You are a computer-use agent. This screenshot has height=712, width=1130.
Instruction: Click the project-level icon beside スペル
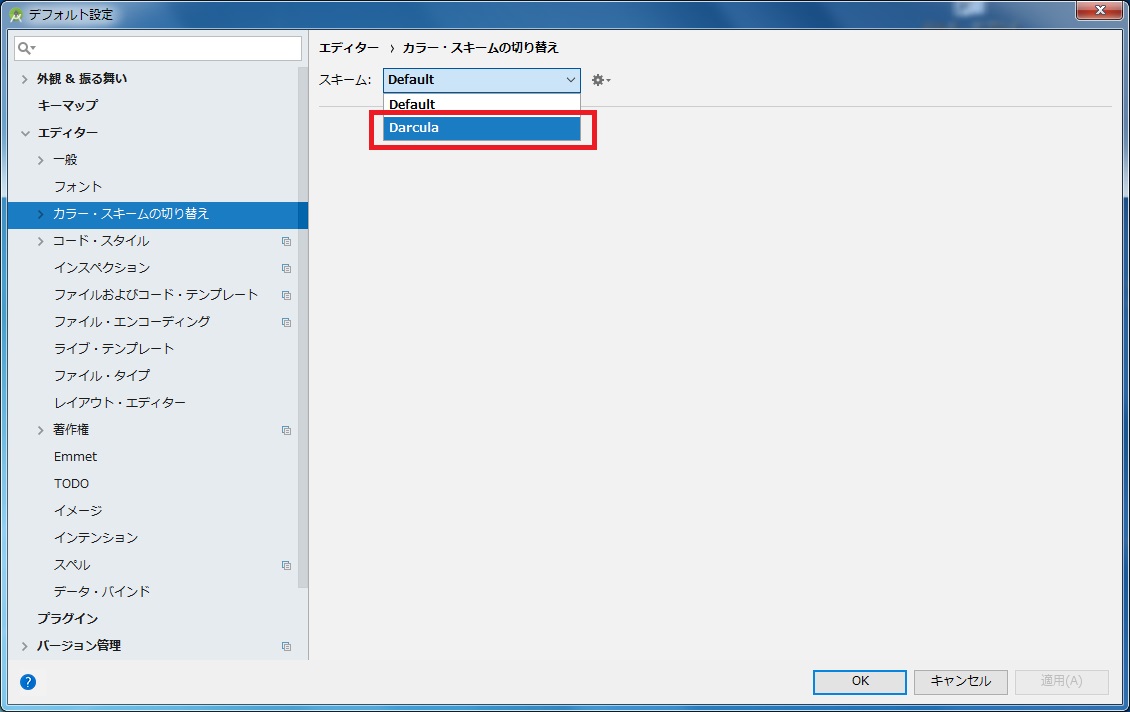tap(286, 566)
